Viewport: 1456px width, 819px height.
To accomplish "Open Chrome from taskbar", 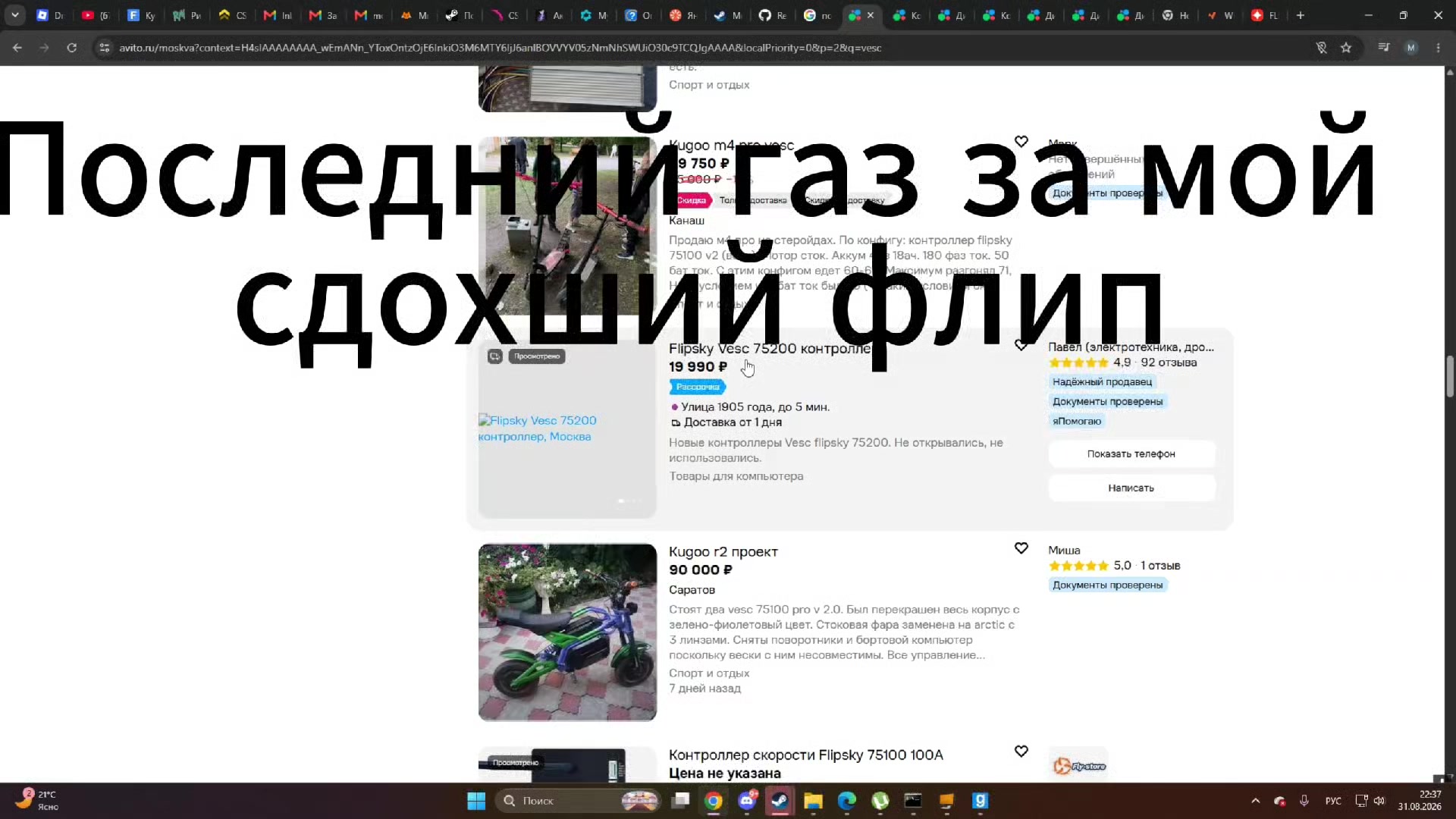I will (x=714, y=801).
